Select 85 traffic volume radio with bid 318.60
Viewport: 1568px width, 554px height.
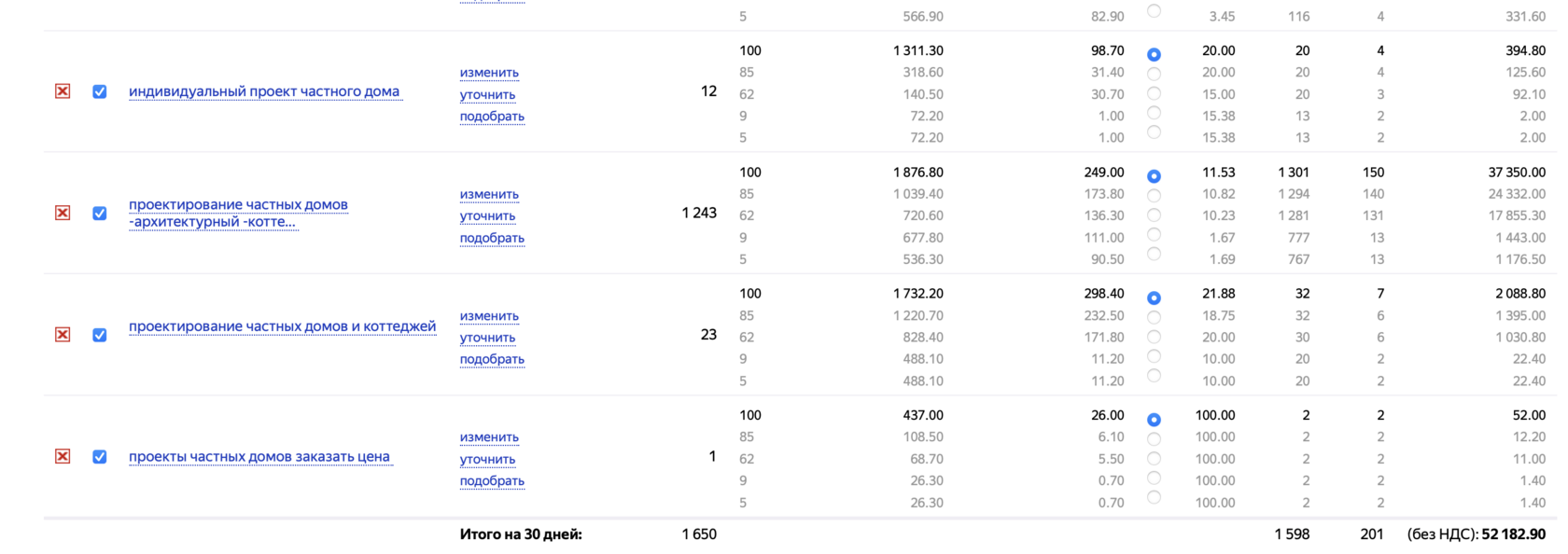tap(1155, 74)
